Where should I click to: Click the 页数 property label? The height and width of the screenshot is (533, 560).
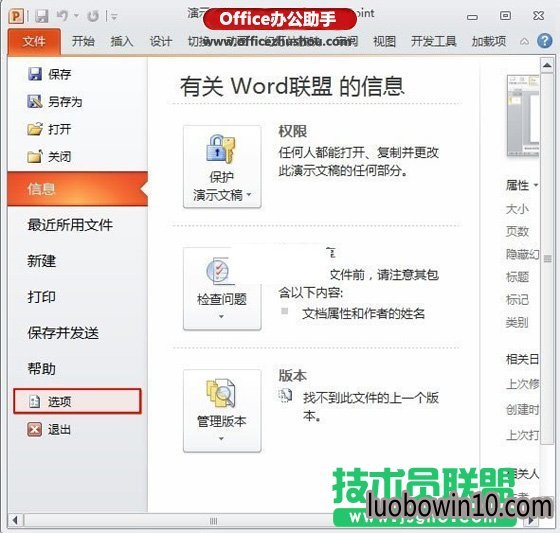517,231
